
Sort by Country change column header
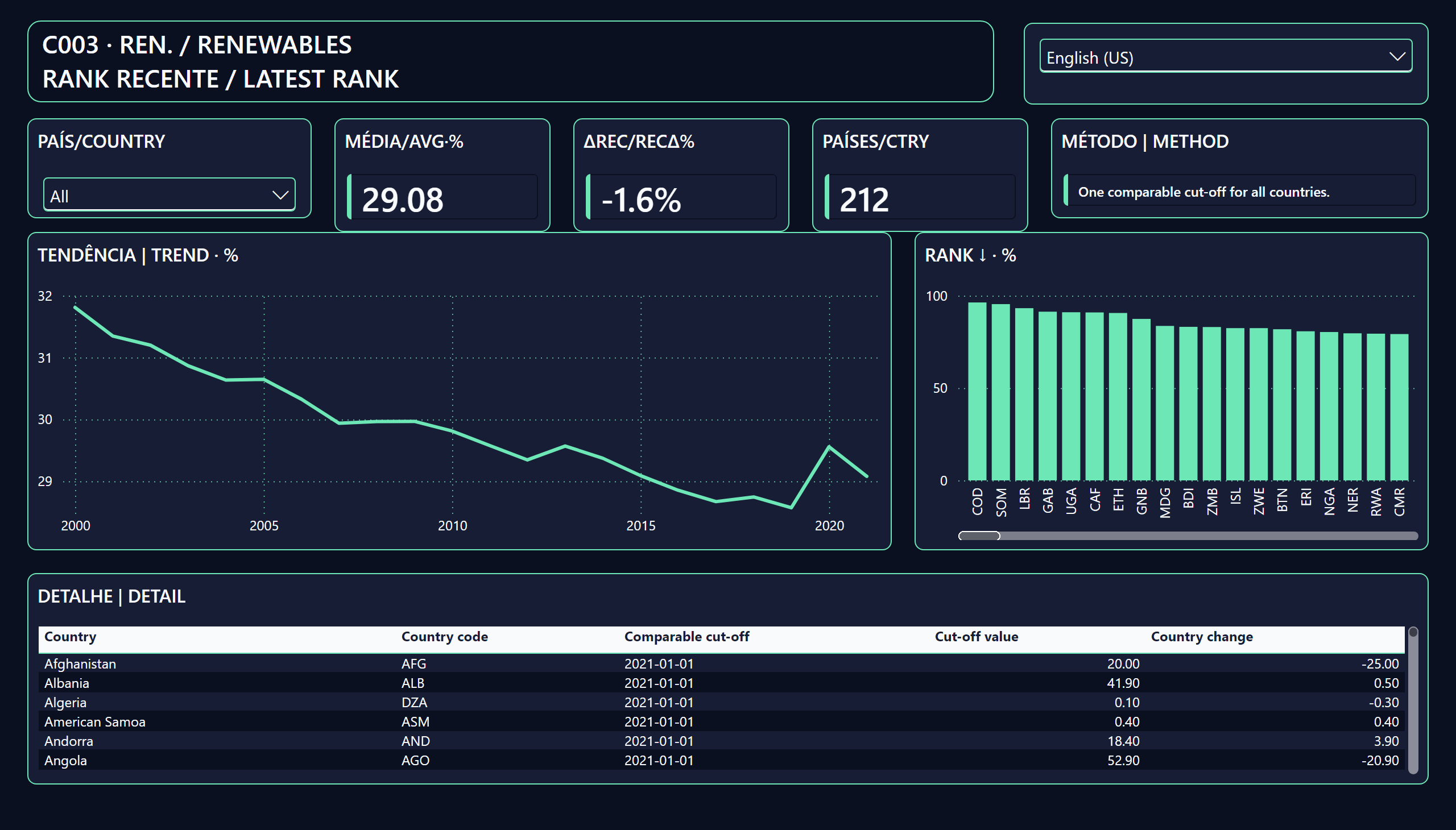click(x=1202, y=637)
